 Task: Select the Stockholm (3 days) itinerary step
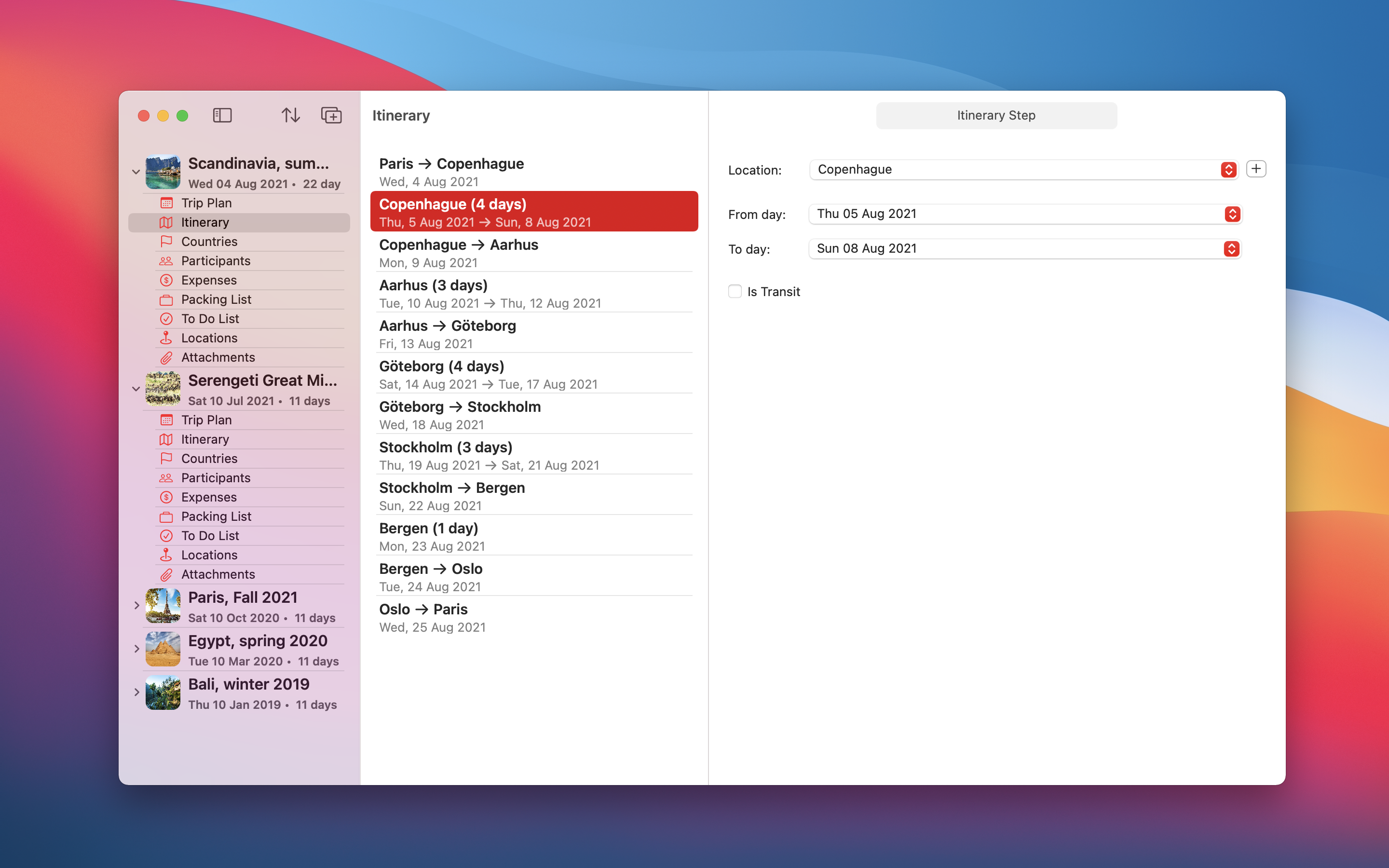coord(534,455)
